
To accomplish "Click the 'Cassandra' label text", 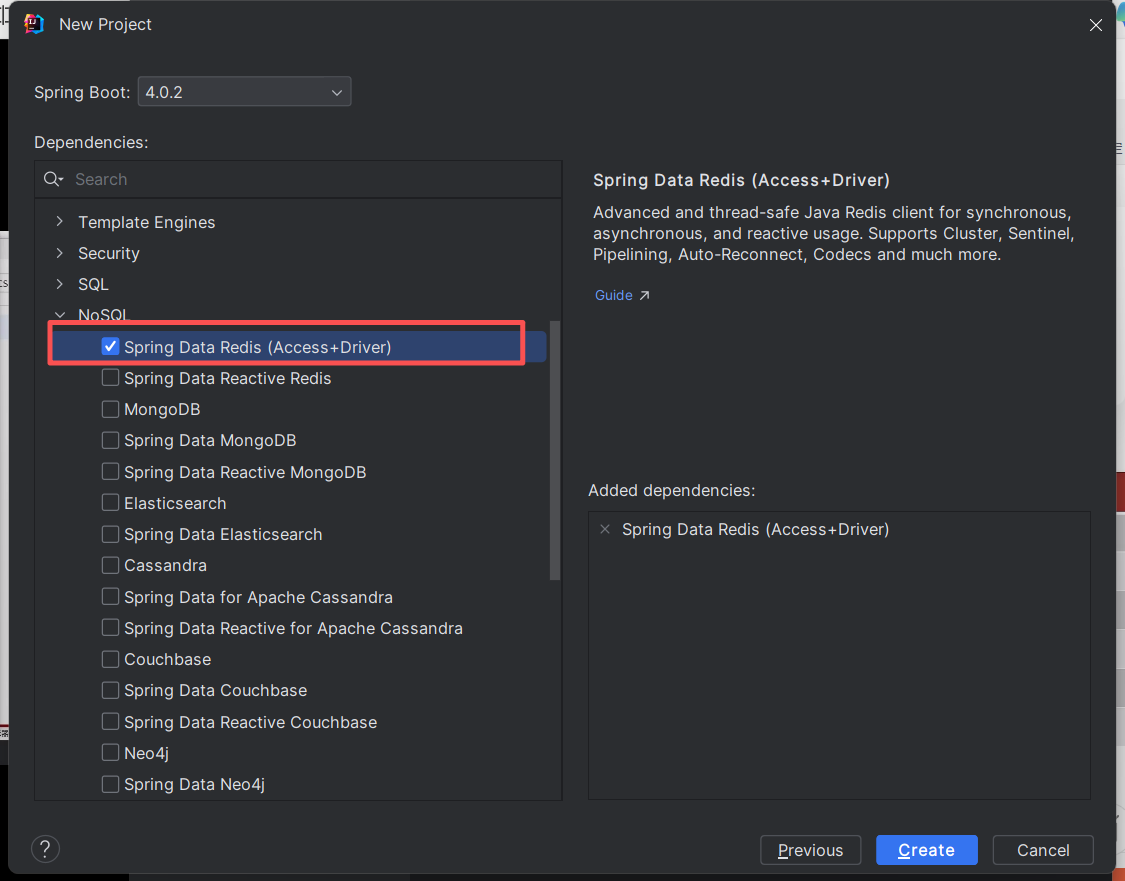I will point(165,565).
